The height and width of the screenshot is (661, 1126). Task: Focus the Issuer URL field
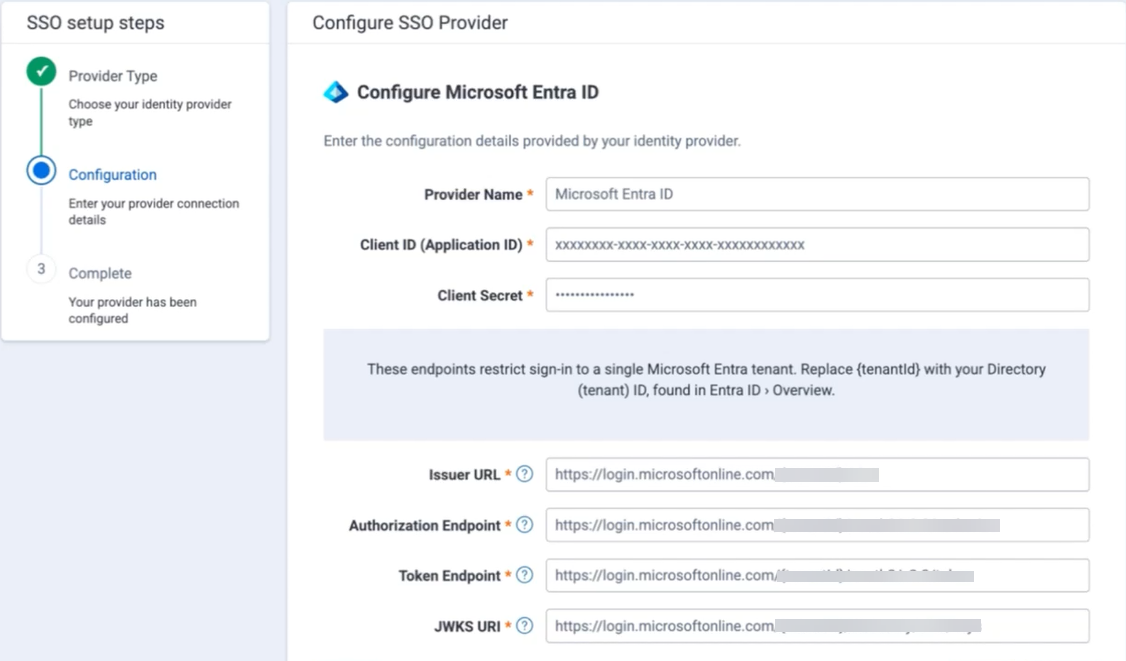click(817, 474)
